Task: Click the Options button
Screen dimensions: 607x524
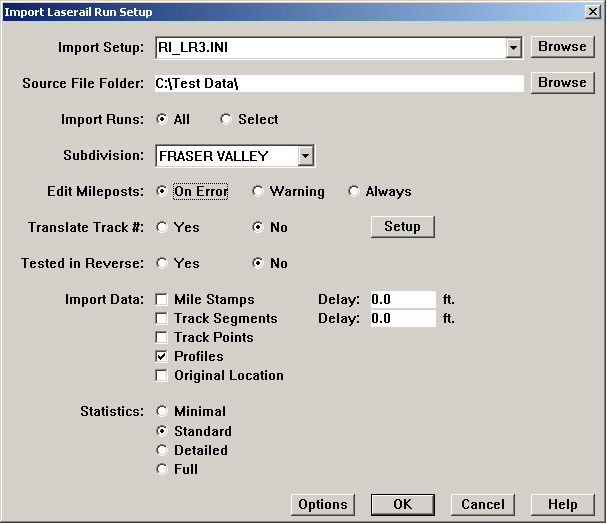Action: (322, 505)
